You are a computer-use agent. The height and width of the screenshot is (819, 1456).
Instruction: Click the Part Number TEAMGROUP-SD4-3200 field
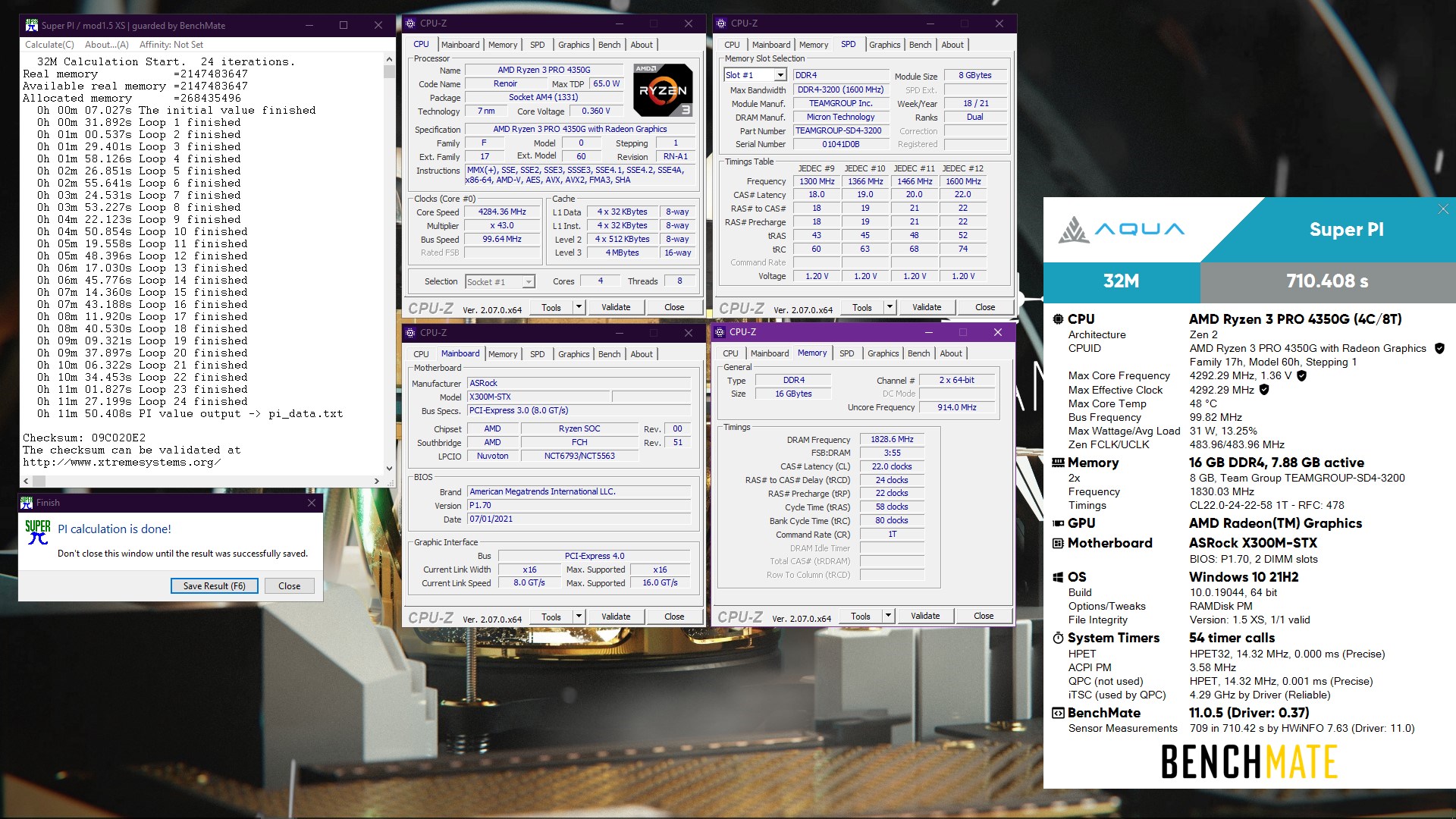coord(839,130)
